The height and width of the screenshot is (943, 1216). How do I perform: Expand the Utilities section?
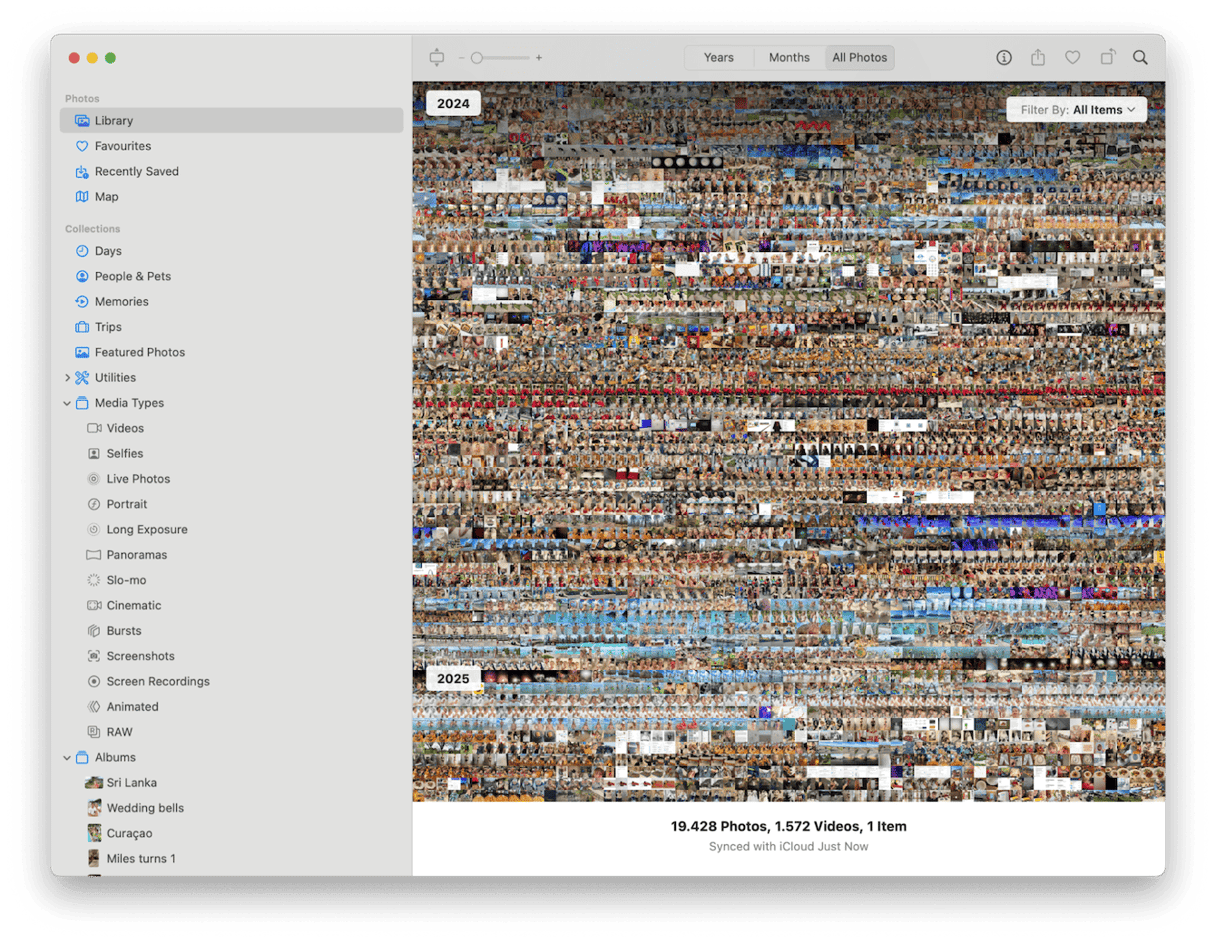[68, 378]
